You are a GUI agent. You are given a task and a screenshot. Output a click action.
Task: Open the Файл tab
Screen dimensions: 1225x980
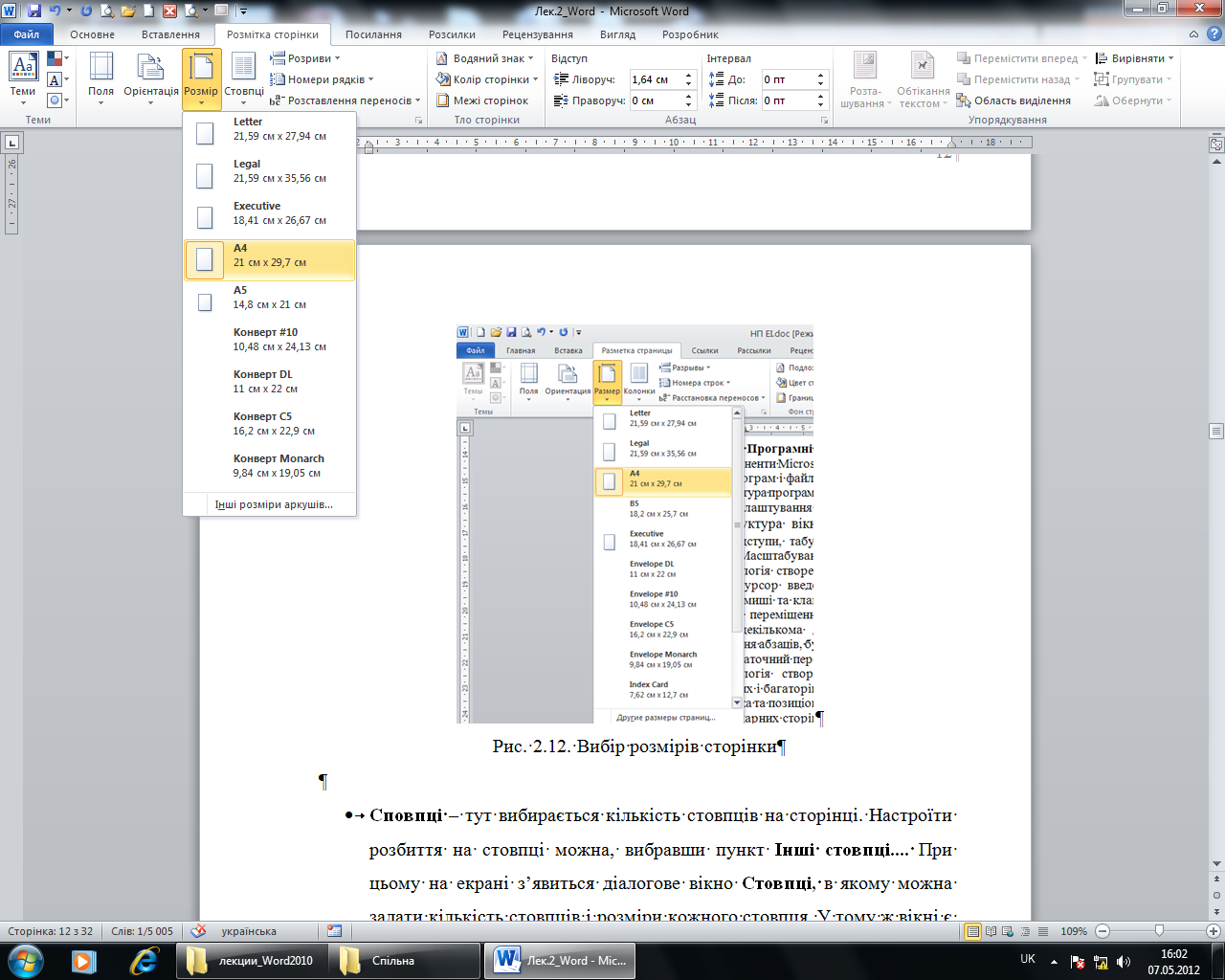[x=27, y=34]
